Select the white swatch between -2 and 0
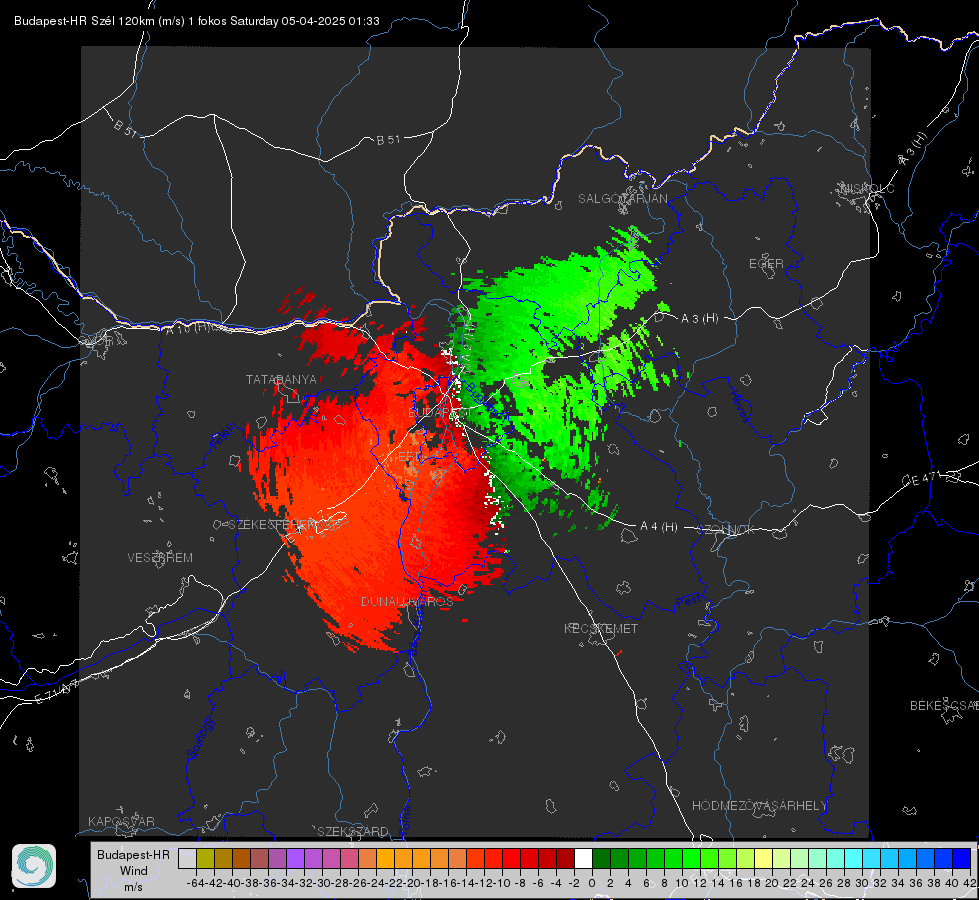 pyautogui.click(x=583, y=858)
